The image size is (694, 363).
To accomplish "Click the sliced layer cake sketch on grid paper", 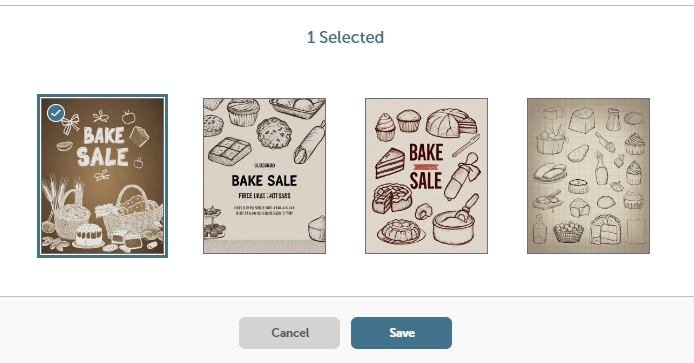I will point(605,229).
